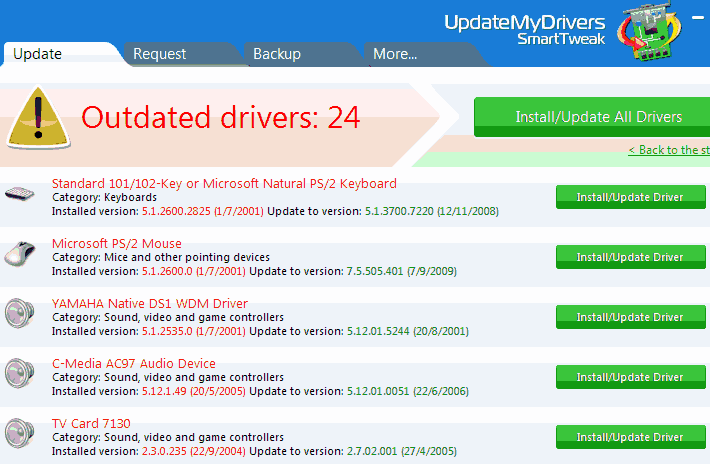This screenshot has width=710, height=464.
Task: Click the yellow warning triangle icon
Action: point(38,118)
